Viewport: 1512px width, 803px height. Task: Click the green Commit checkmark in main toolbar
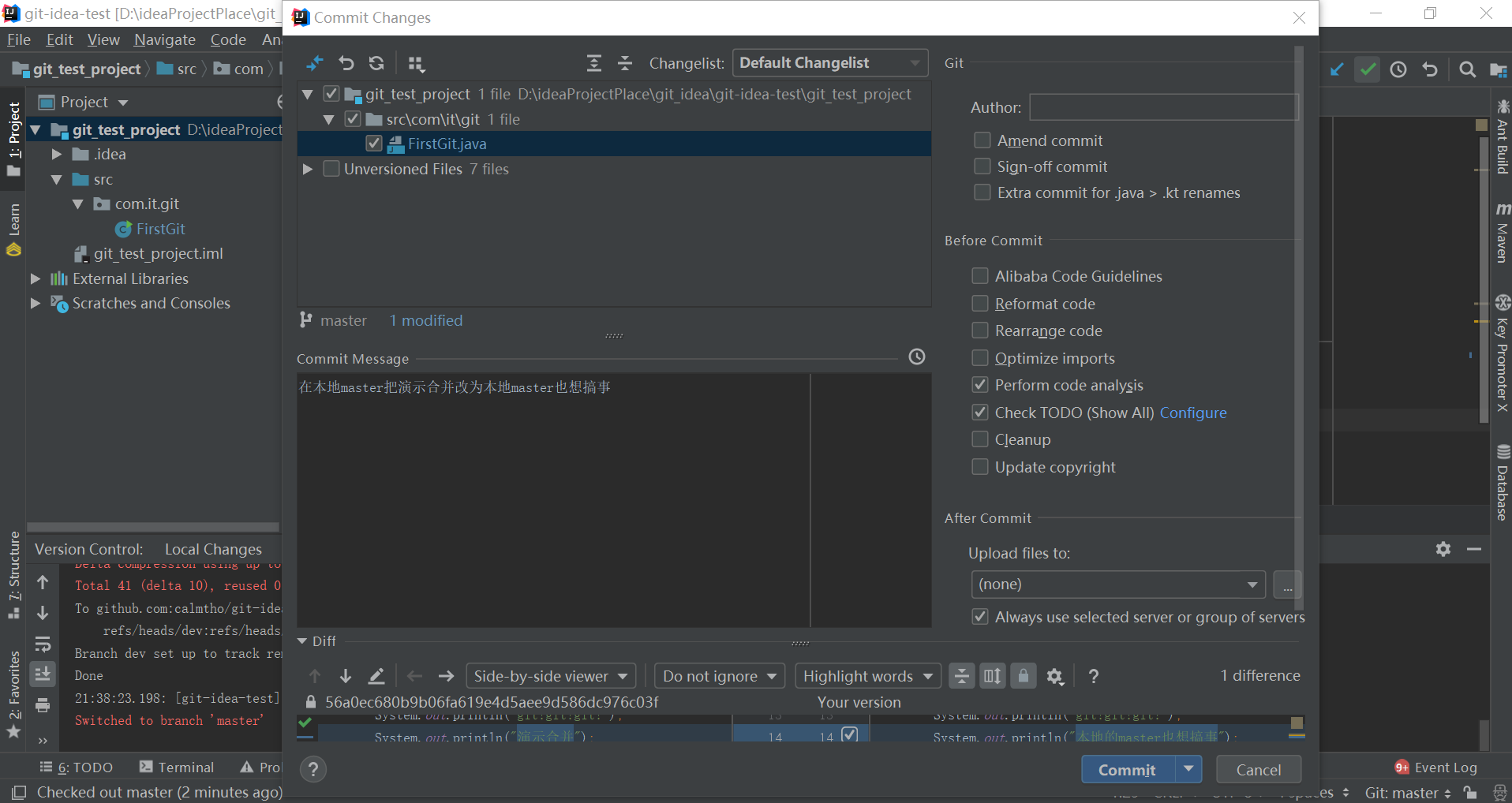tap(1368, 69)
